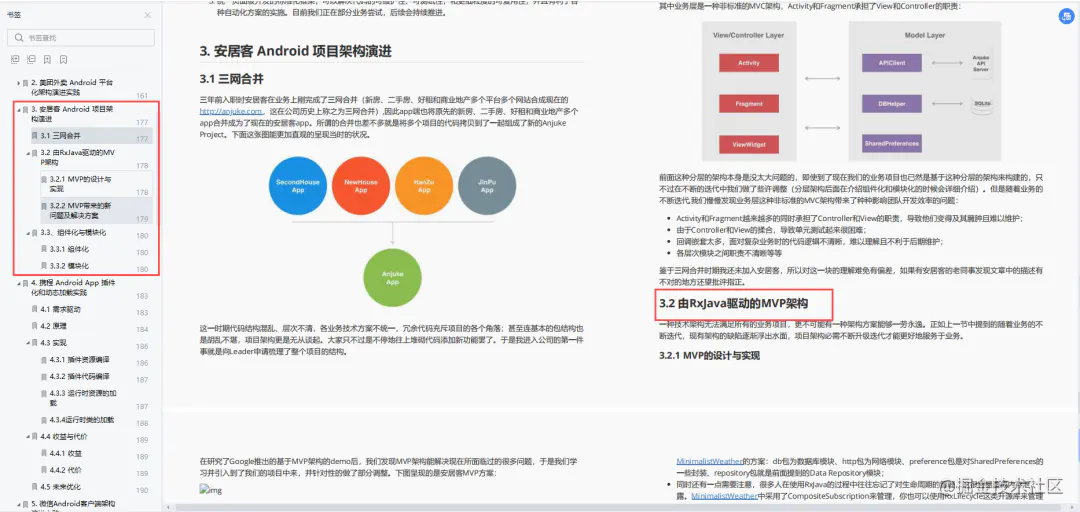Open first MinimalistWeather link before 的方案
Image resolution: width=1080 pixels, height=512 pixels.
point(709,462)
